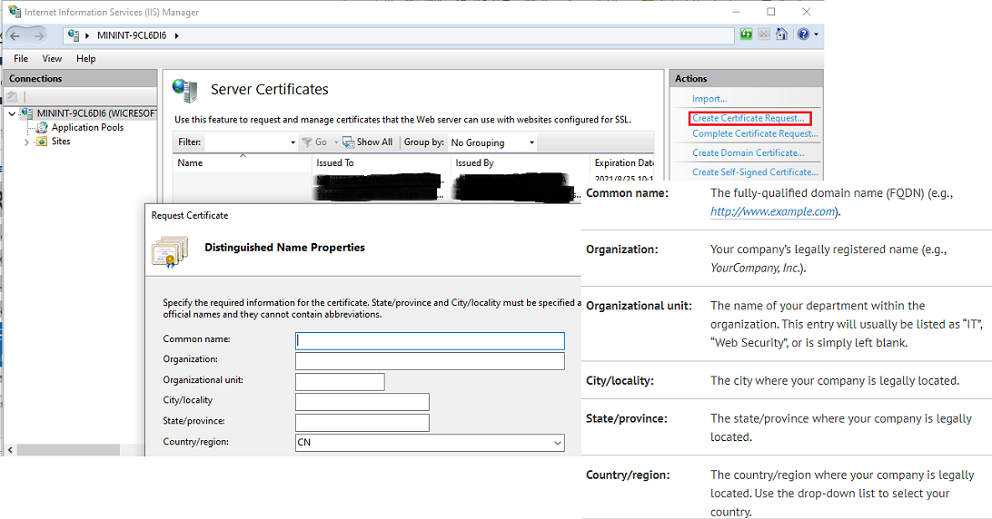The image size is (992, 519).
Task: Click into the Filter text box
Action: click(245, 142)
